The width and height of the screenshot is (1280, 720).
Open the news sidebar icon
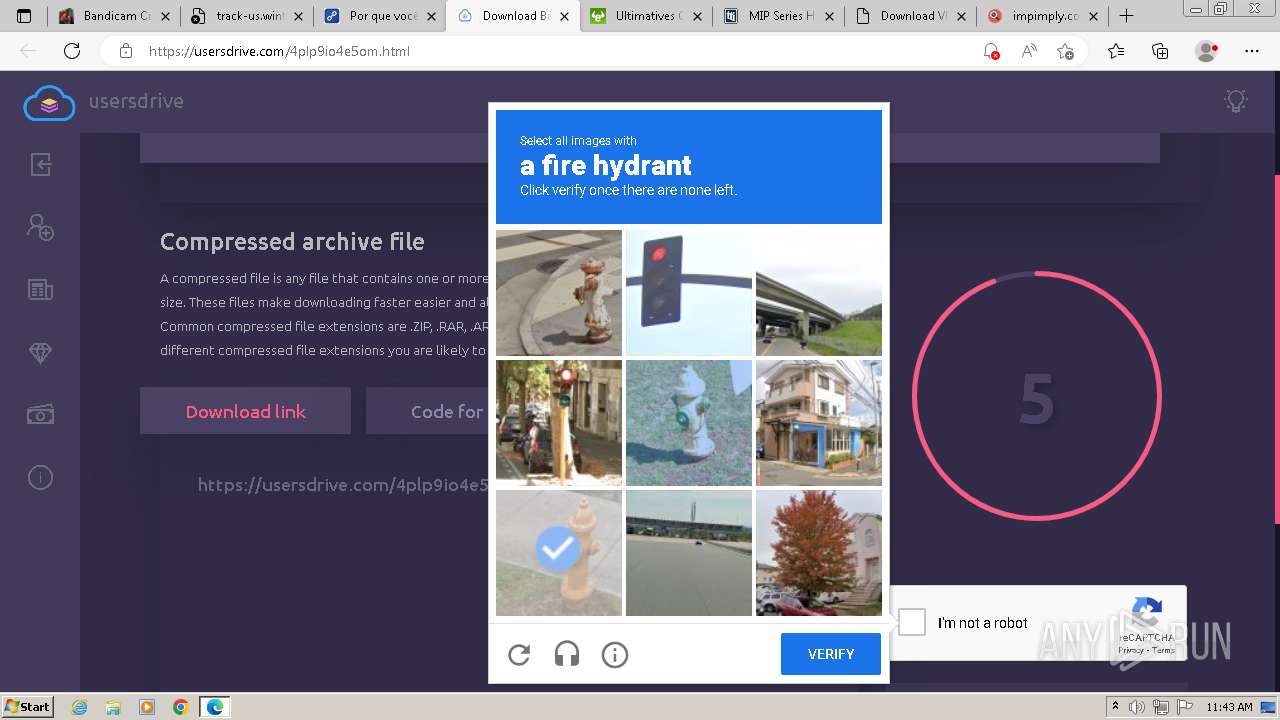click(x=40, y=290)
